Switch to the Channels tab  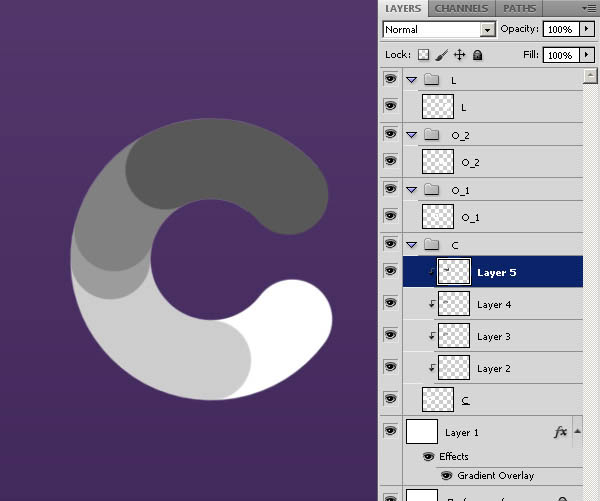point(461,8)
